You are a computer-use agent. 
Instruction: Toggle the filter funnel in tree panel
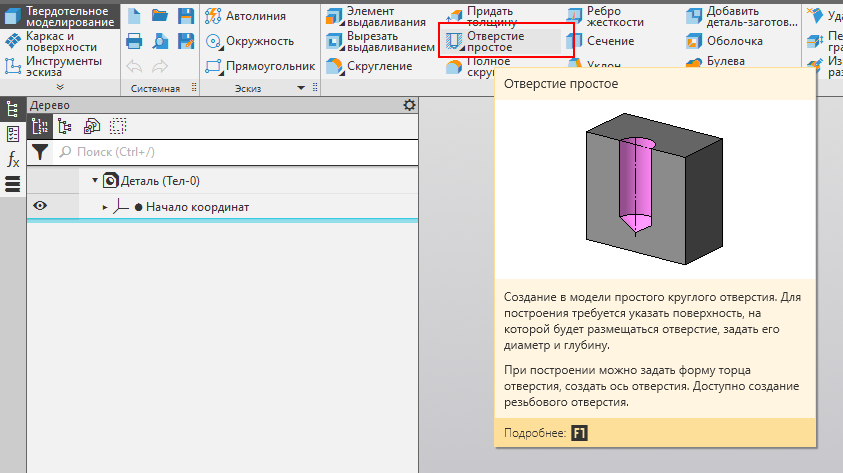click(x=39, y=152)
